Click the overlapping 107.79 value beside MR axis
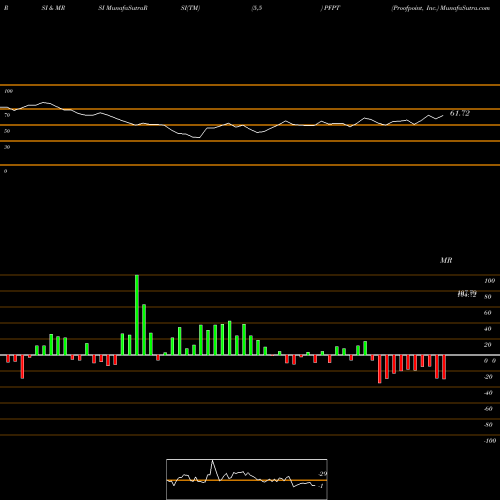Viewport: 500px width, 500px height. [x=467, y=294]
